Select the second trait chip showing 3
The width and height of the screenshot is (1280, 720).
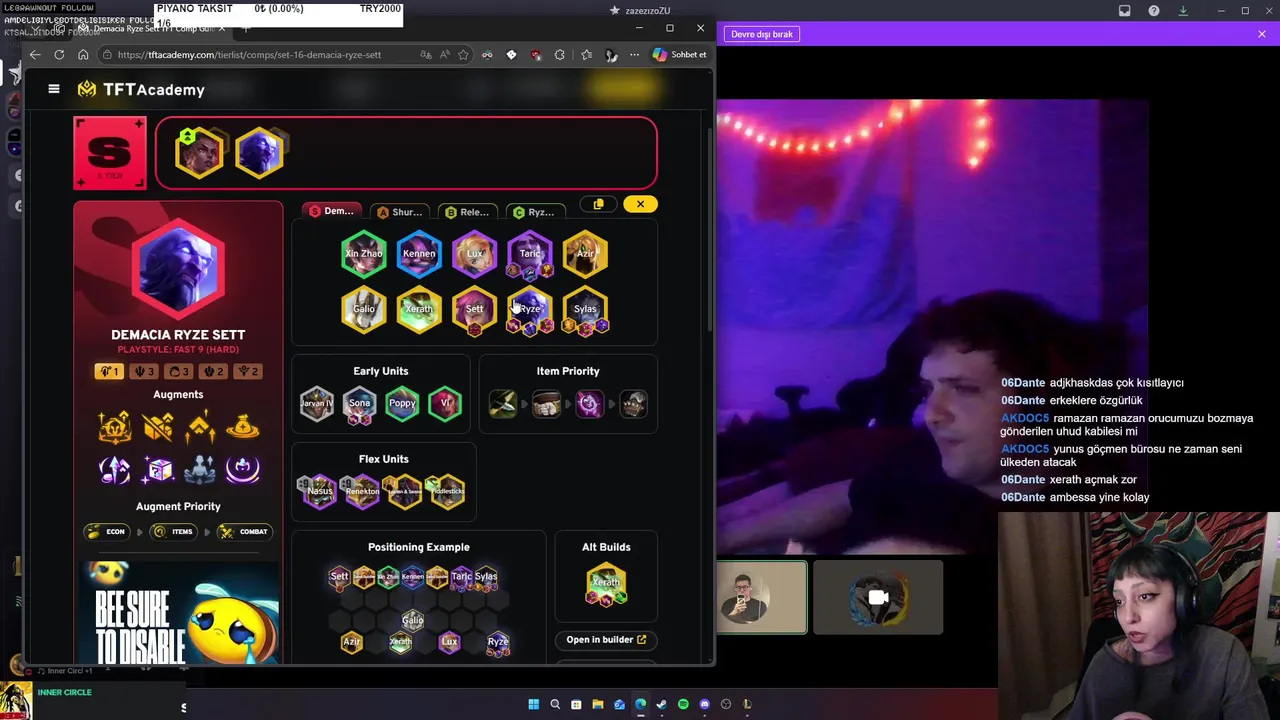click(144, 371)
